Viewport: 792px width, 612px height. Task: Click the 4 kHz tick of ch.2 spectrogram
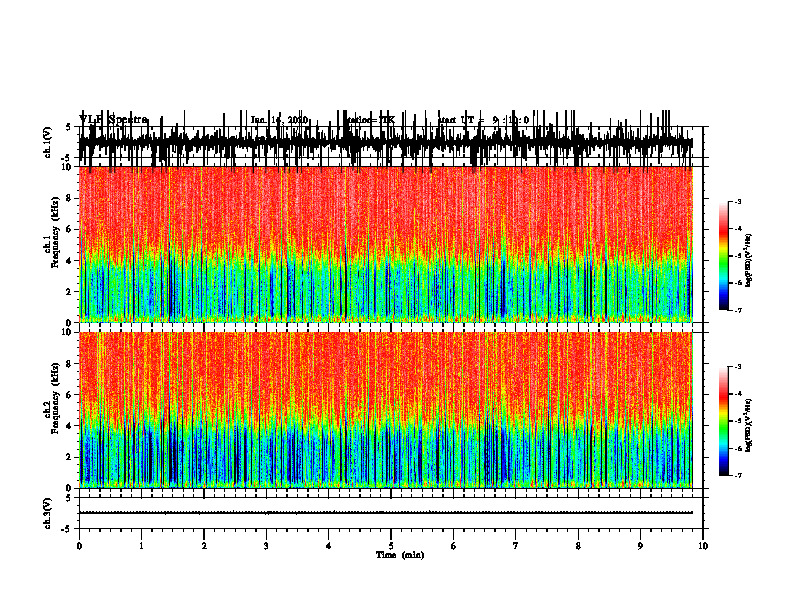coord(70,426)
